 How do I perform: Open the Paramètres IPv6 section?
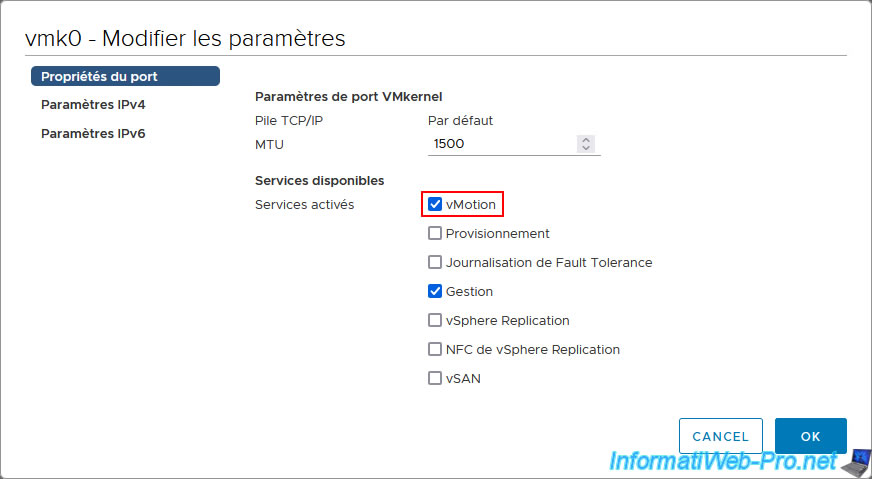coord(93,134)
